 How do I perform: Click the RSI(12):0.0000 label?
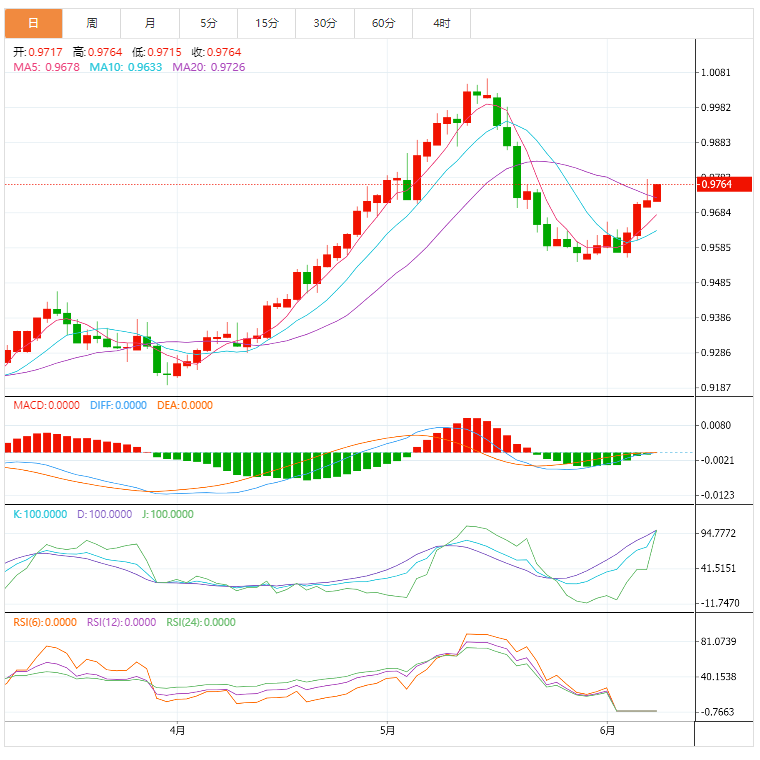pos(122,622)
